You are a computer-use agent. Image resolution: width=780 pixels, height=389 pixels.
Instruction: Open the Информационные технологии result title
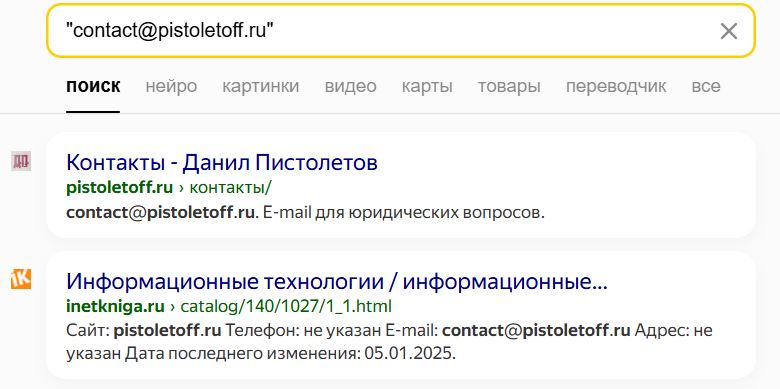(x=337, y=282)
